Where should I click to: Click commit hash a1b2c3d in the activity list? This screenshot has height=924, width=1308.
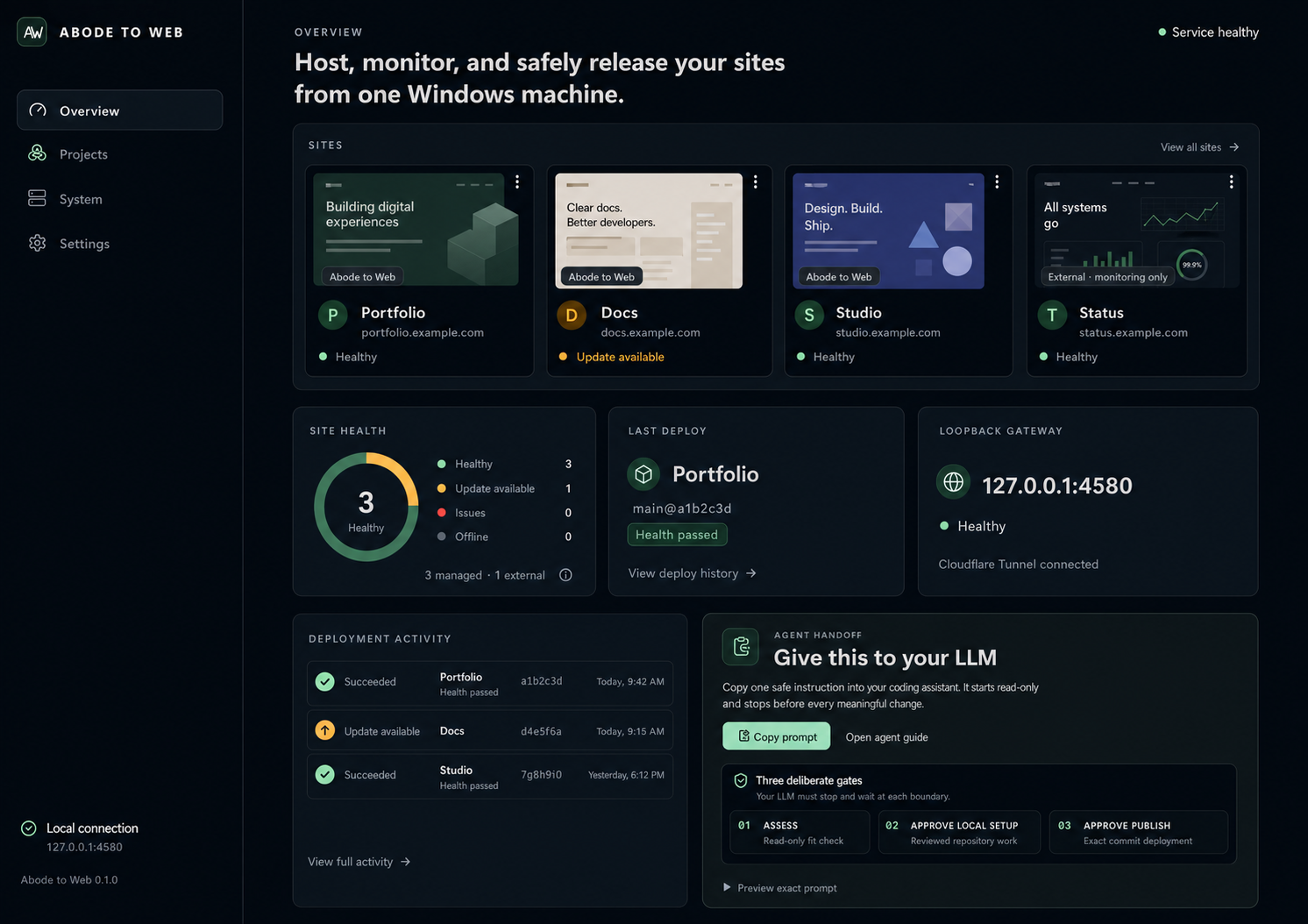point(542,681)
